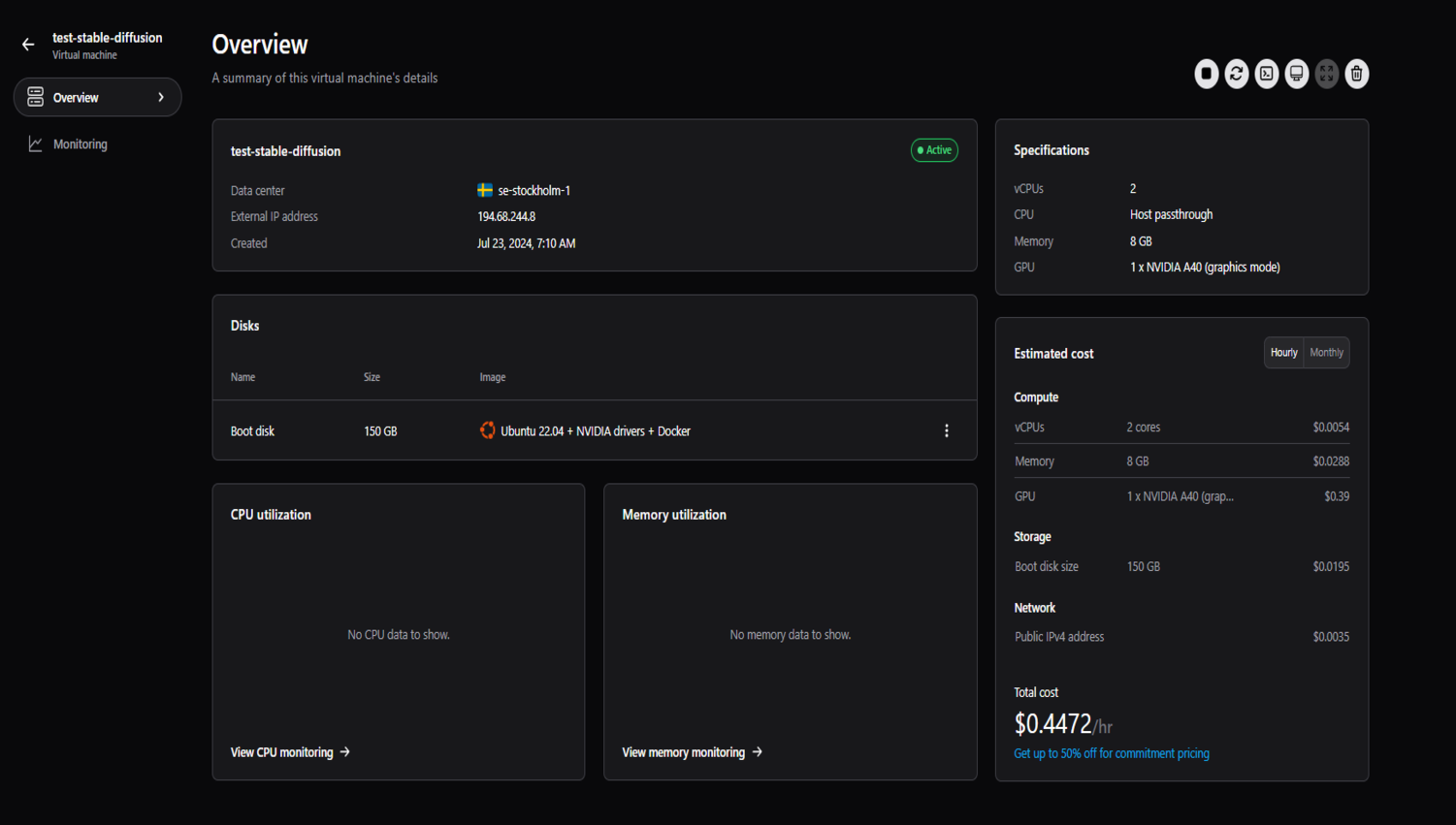
Task: Restart the VM using the refresh-arrows icon
Action: [x=1236, y=74]
